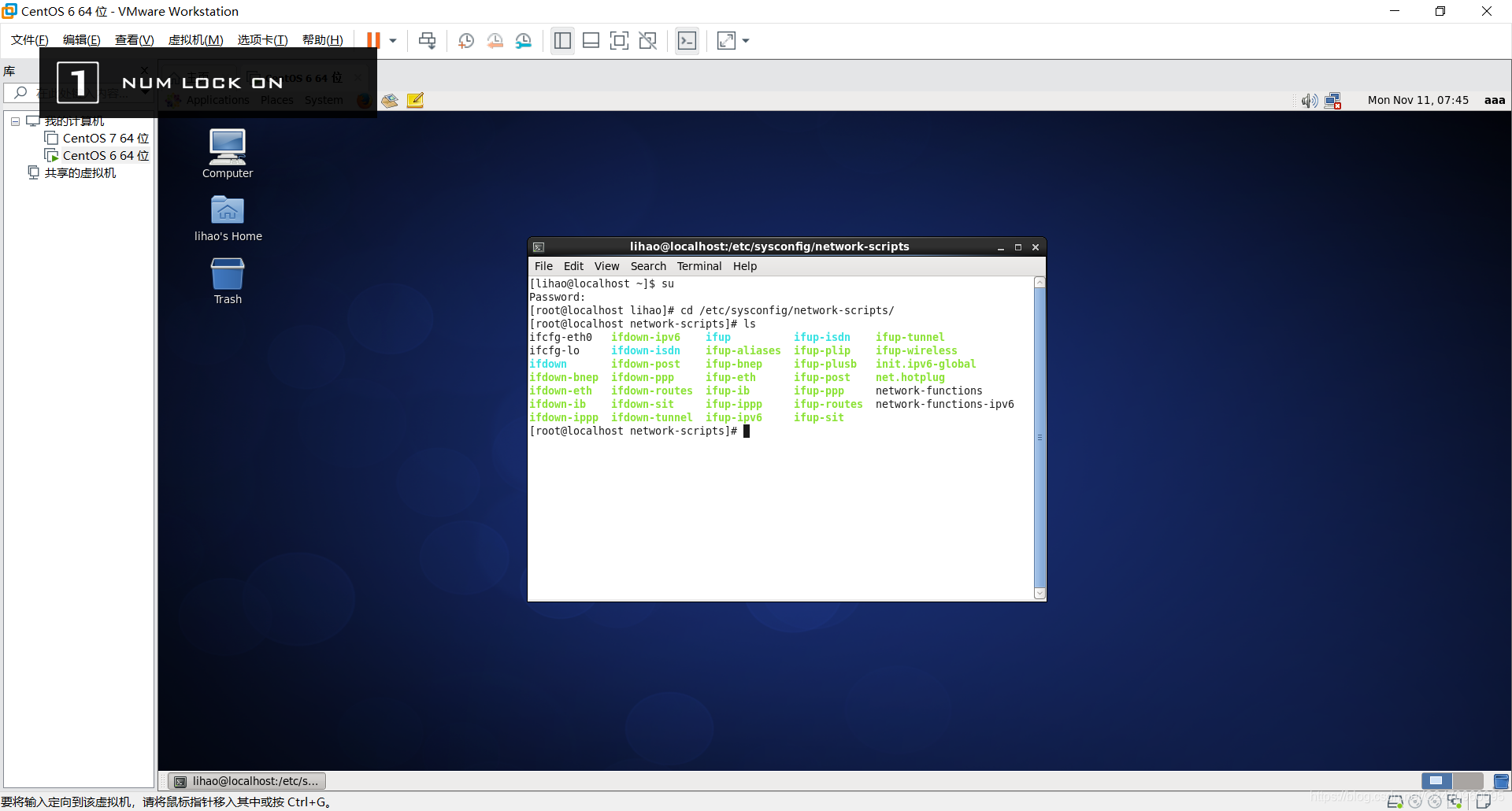Click the trash applet in bottom panel
The image size is (1512, 811).
(1500, 781)
